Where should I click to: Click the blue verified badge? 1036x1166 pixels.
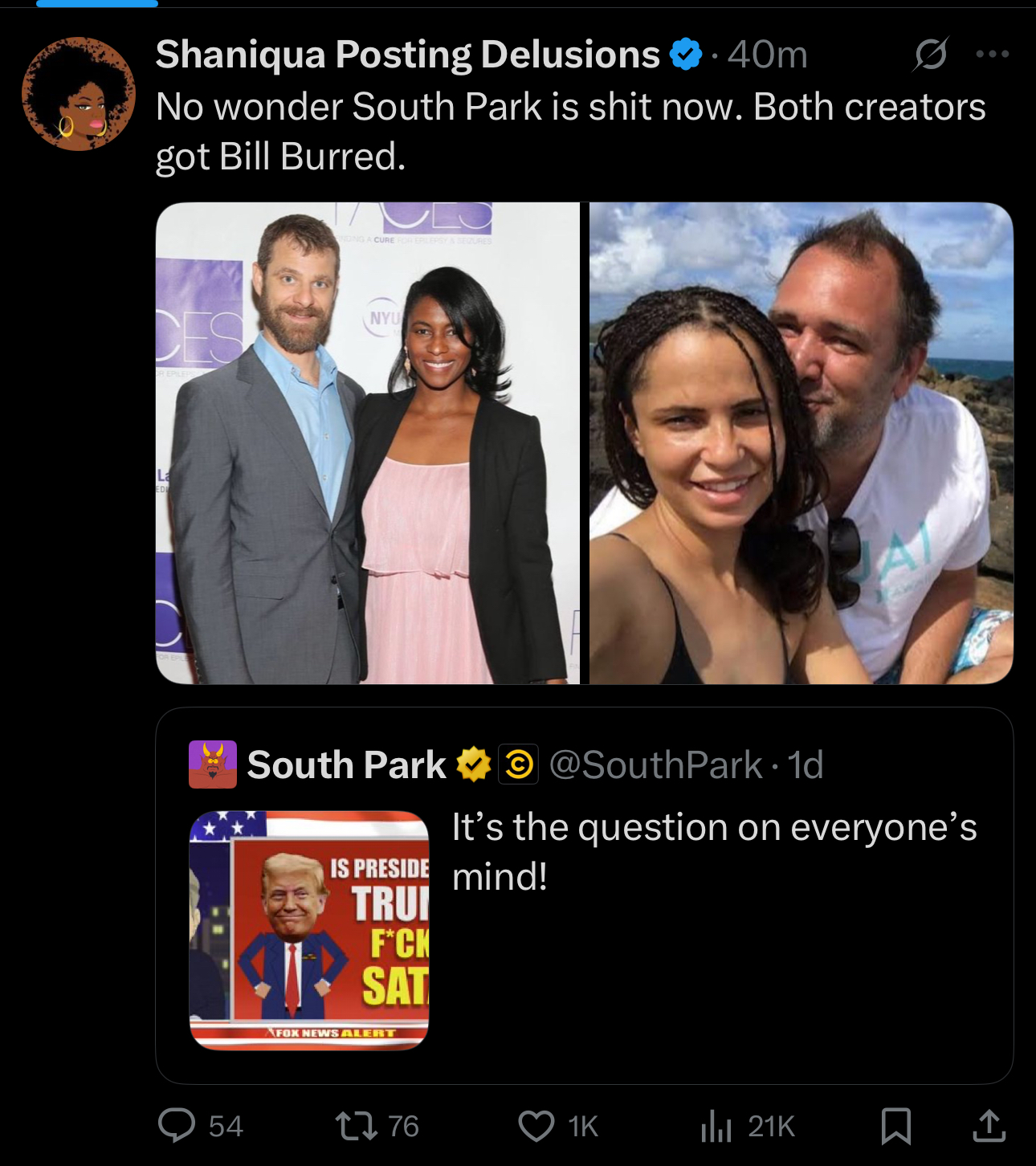point(685,55)
